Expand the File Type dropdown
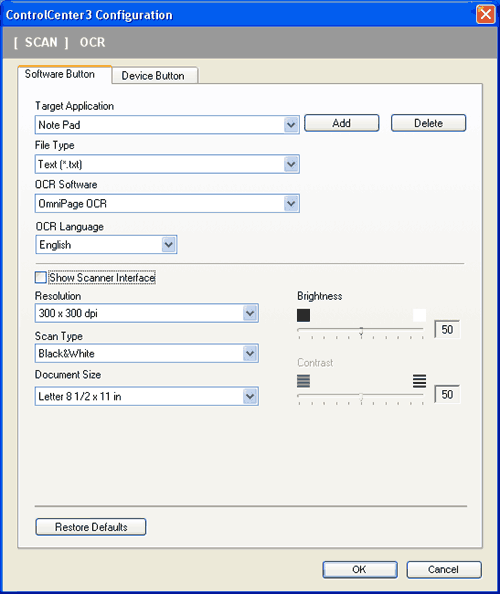Screen dimensions: 500x594 [x=167, y=164]
